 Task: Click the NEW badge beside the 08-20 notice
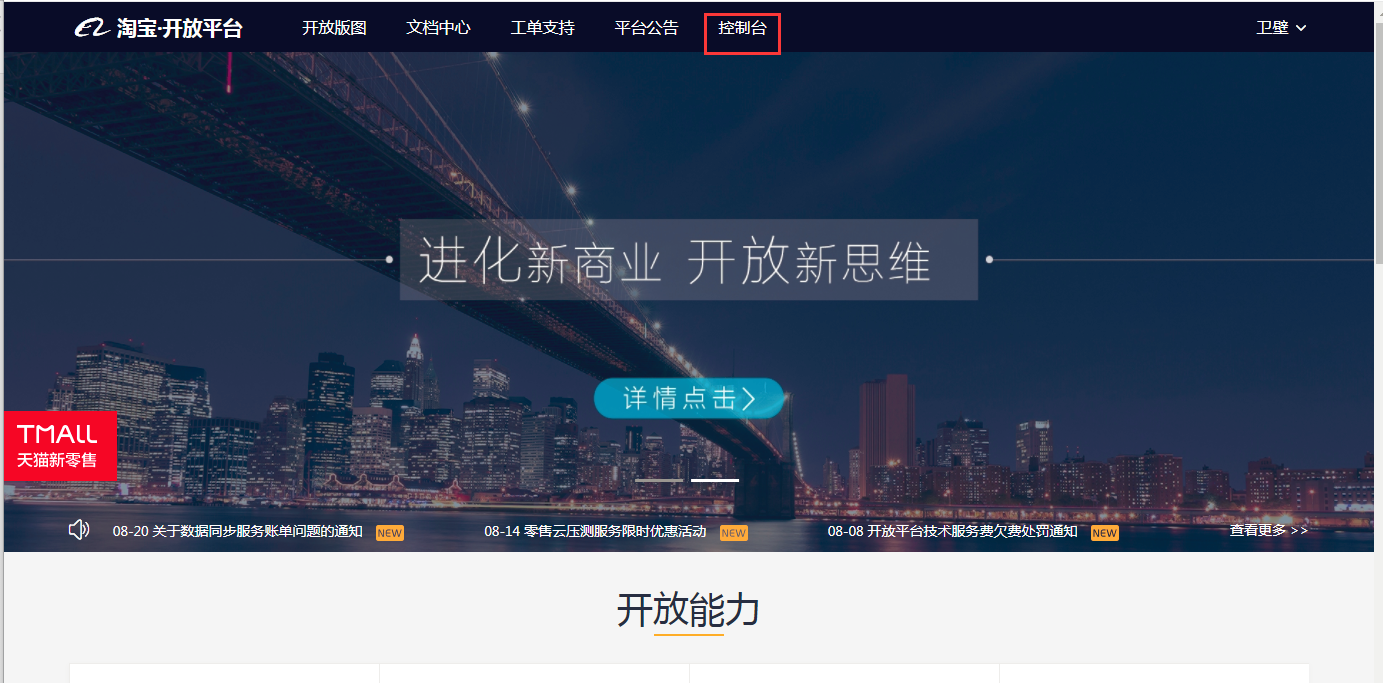coord(389,533)
